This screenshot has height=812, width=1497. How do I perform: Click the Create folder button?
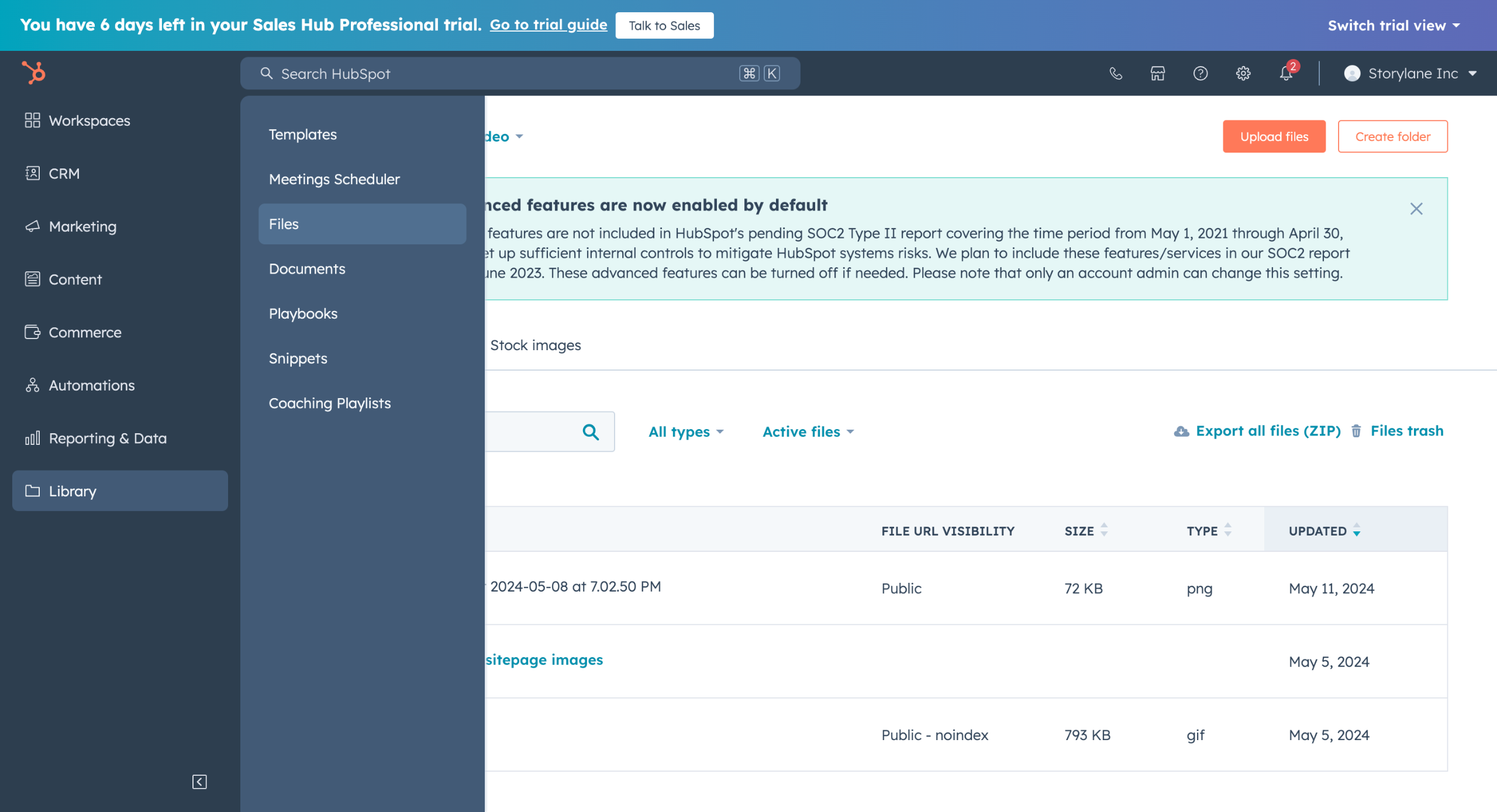point(1393,137)
